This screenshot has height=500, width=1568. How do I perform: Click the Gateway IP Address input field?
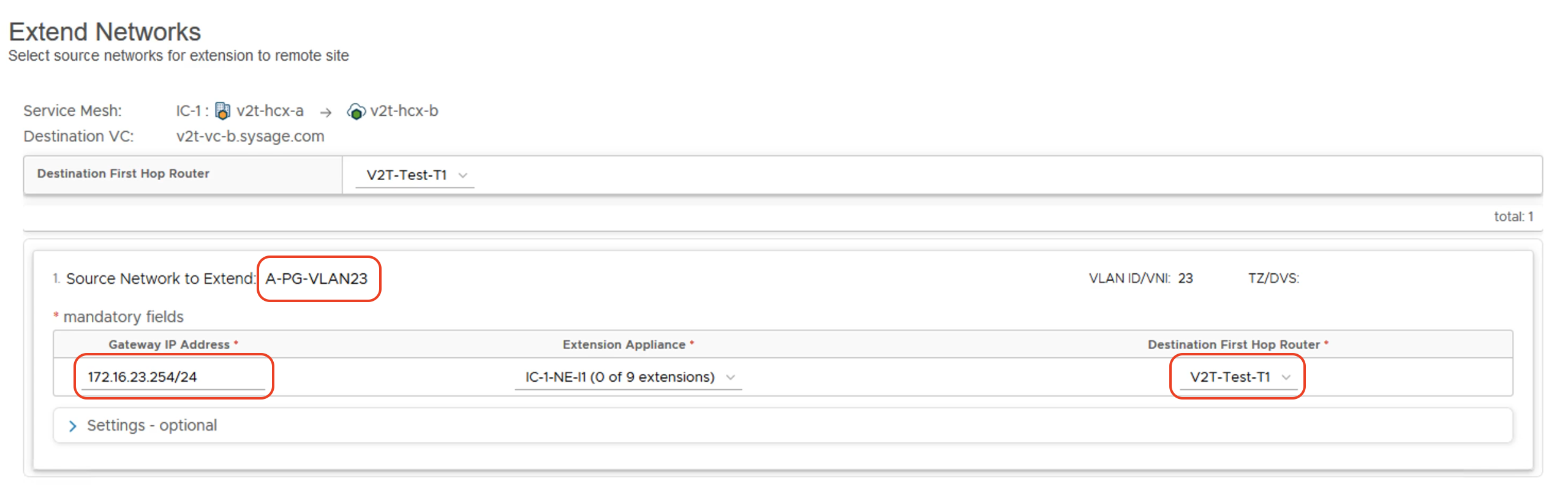click(x=173, y=377)
